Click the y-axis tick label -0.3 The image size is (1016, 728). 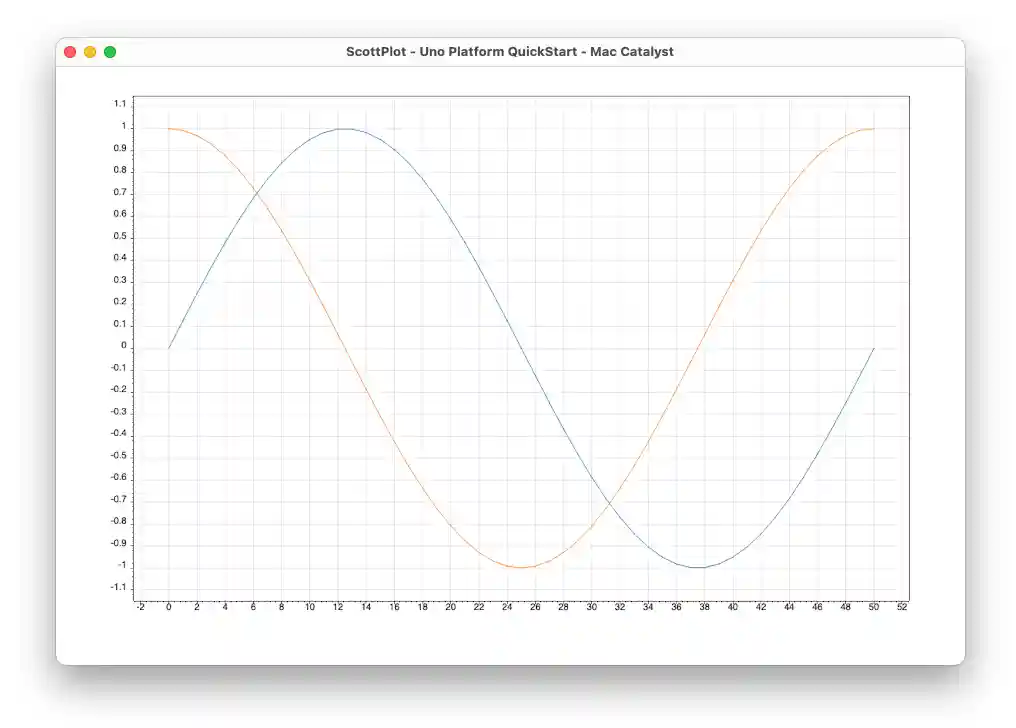(119, 411)
